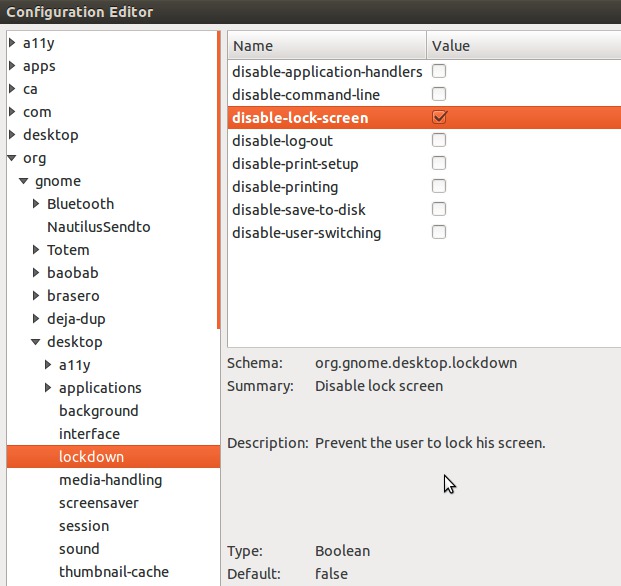Select the thumbnail-cache tree item

click(114, 572)
